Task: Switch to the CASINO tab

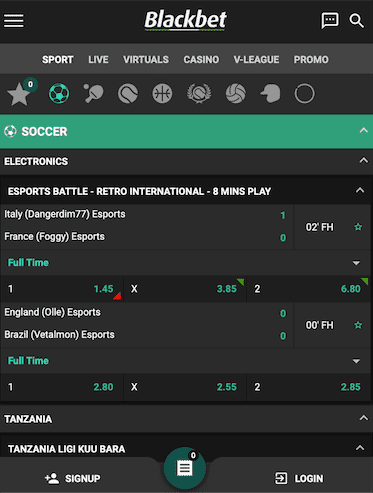Action: pos(201,59)
